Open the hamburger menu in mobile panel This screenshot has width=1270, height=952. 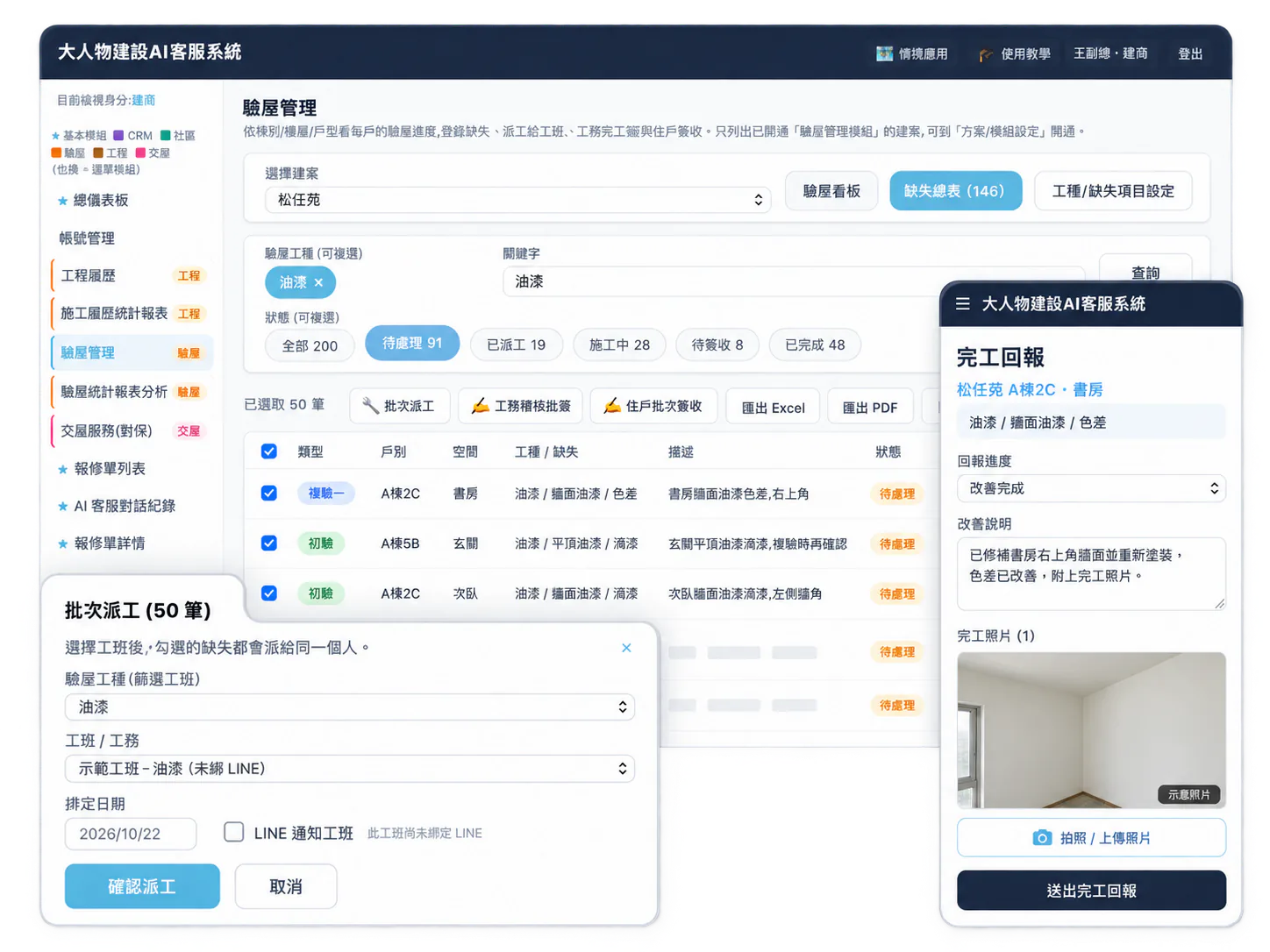click(962, 303)
